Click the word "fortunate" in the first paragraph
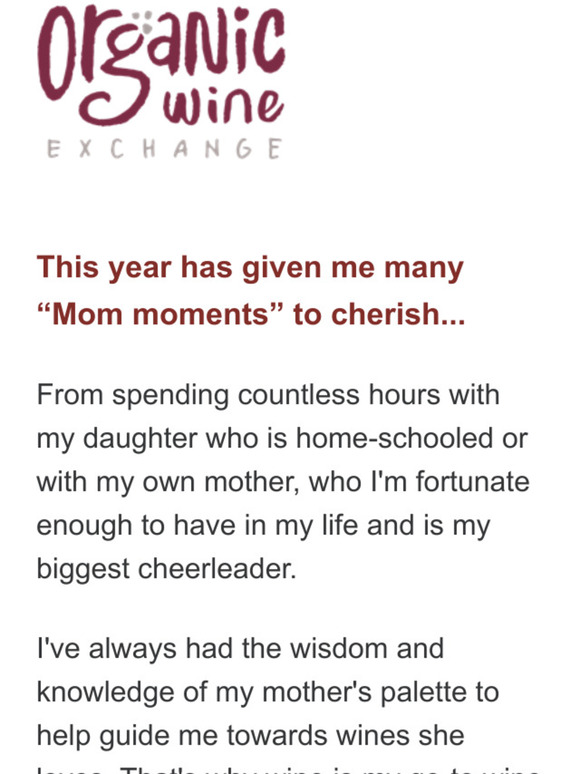Image resolution: width=580 pixels, height=774 pixels. click(x=472, y=482)
